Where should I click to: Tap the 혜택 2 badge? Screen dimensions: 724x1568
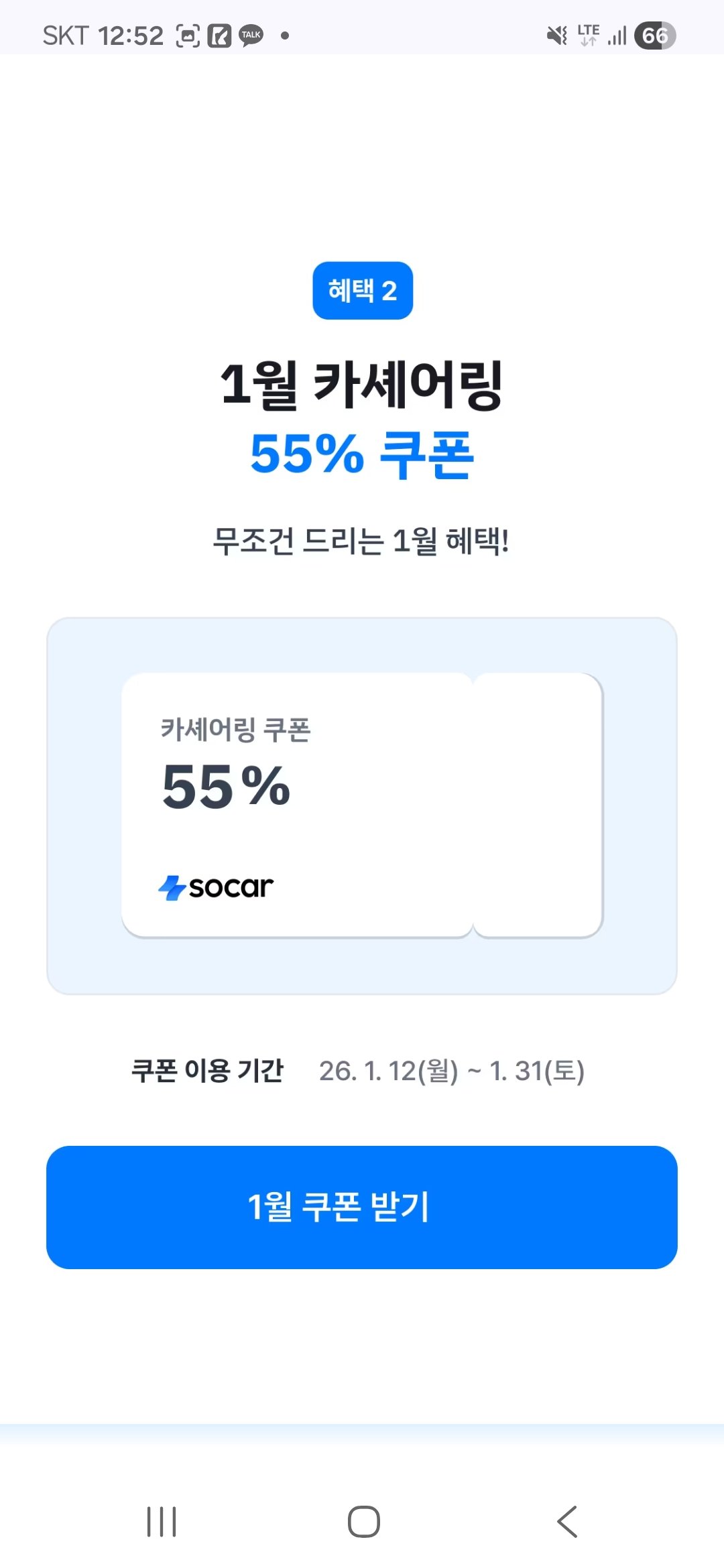coord(363,290)
